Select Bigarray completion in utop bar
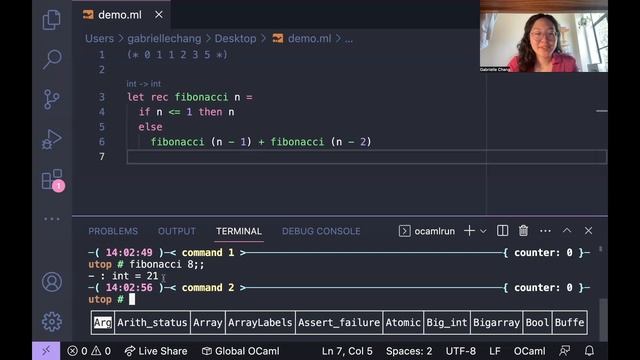640x360 pixels. click(x=496, y=322)
